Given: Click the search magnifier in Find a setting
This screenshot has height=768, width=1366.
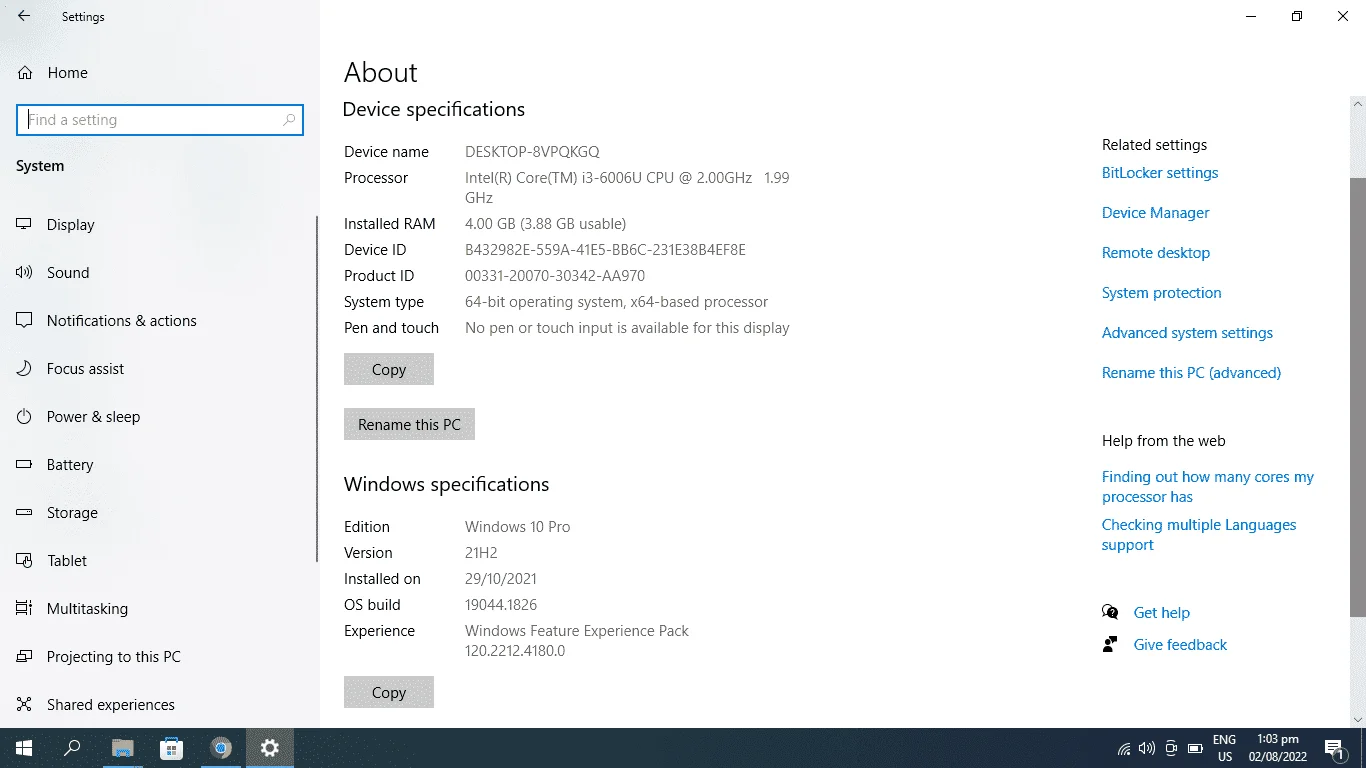Looking at the screenshot, I should pos(289,120).
